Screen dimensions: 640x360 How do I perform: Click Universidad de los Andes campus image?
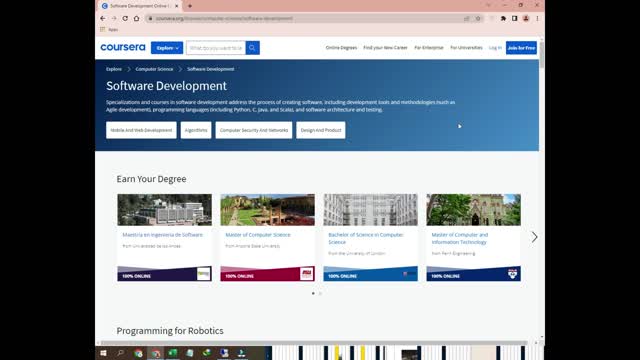coord(164,210)
